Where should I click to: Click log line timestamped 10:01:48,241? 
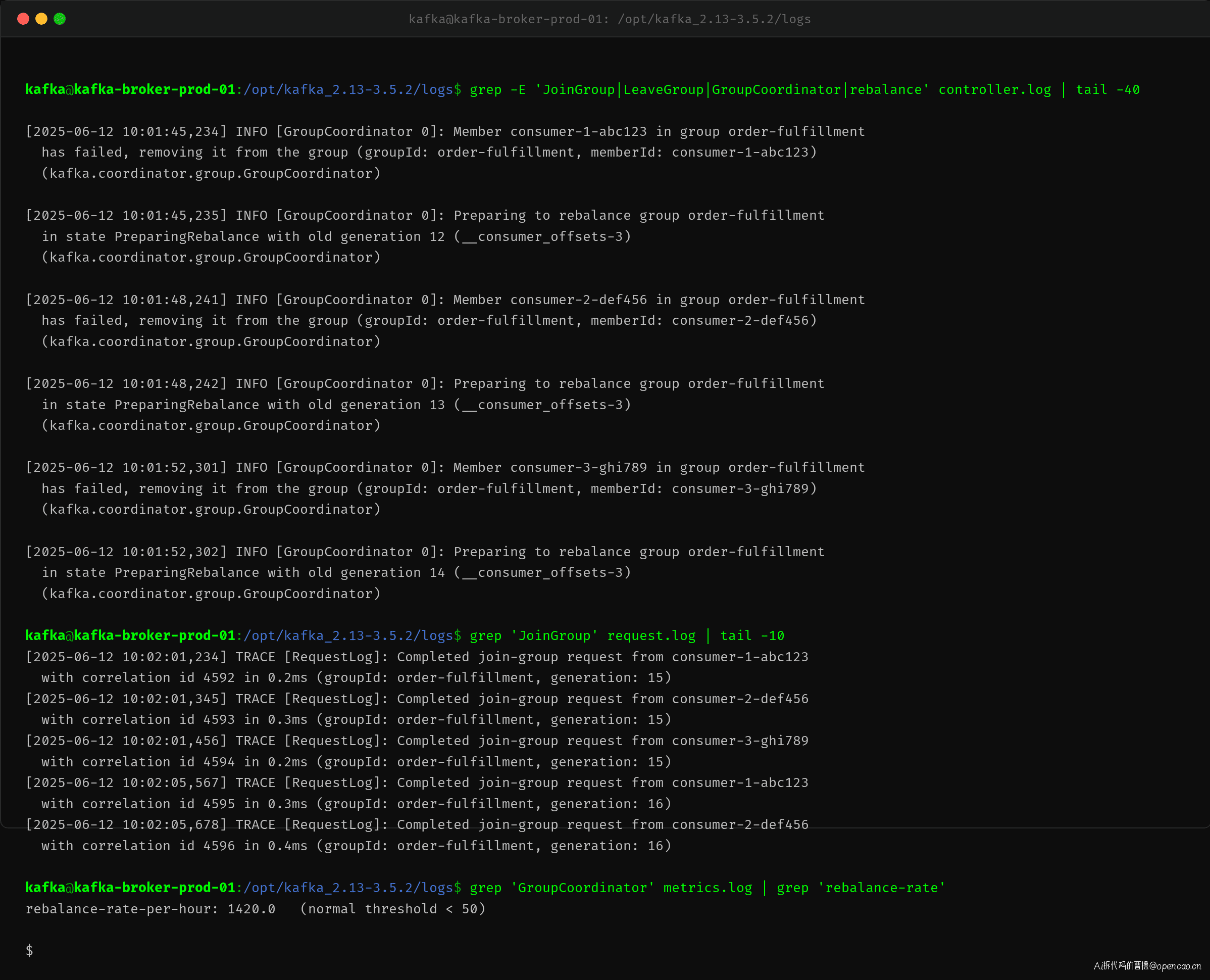(x=445, y=300)
